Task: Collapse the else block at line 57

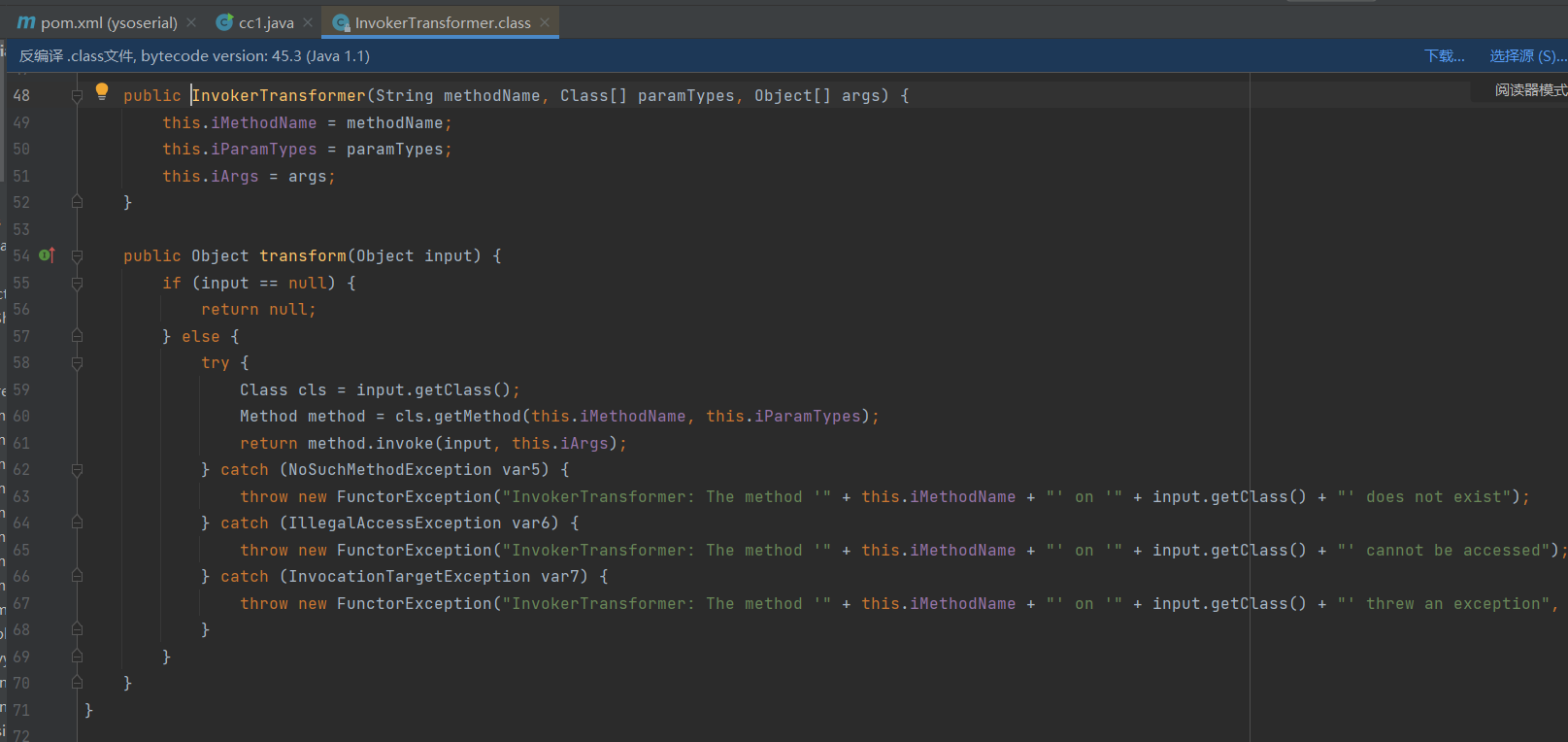Action: click(x=77, y=336)
